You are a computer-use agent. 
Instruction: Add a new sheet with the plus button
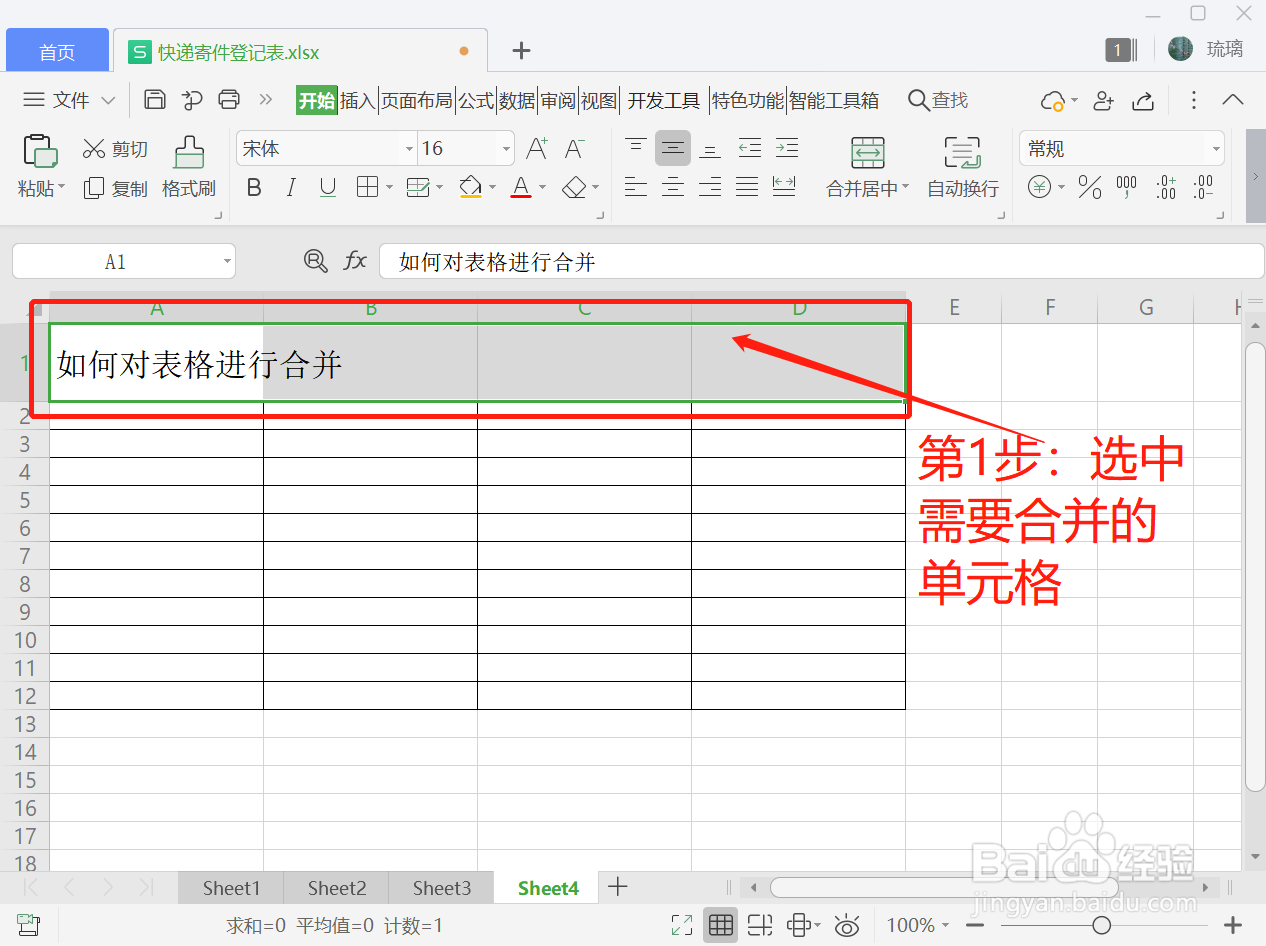tap(617, 887)
